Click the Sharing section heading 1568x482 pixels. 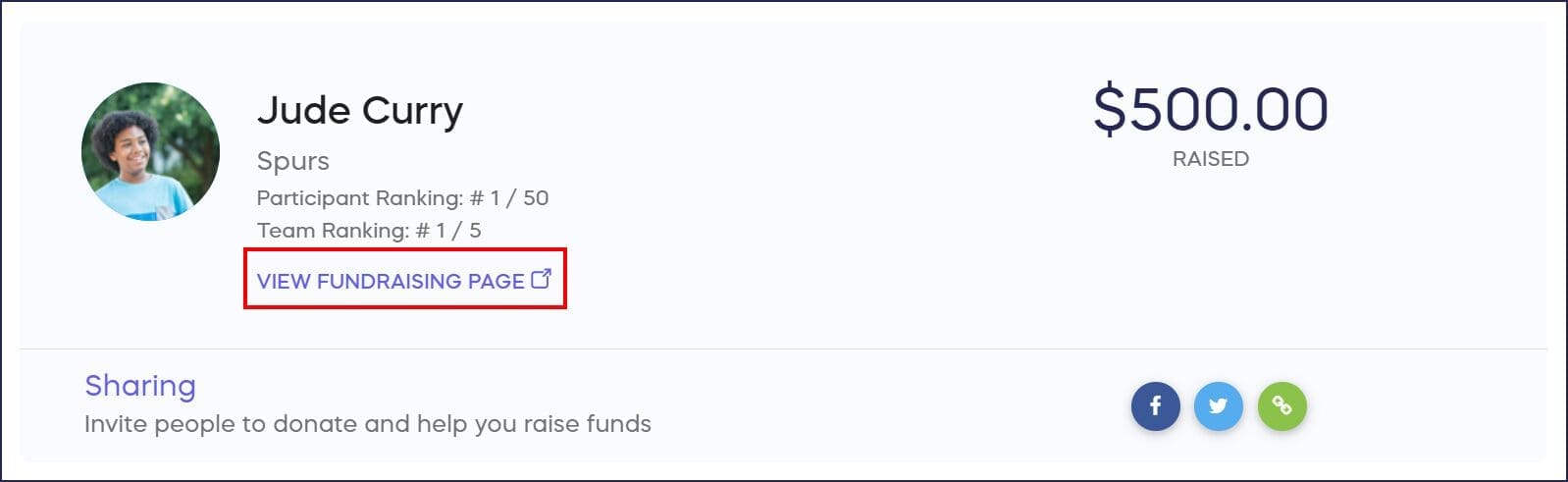(140, 386)
